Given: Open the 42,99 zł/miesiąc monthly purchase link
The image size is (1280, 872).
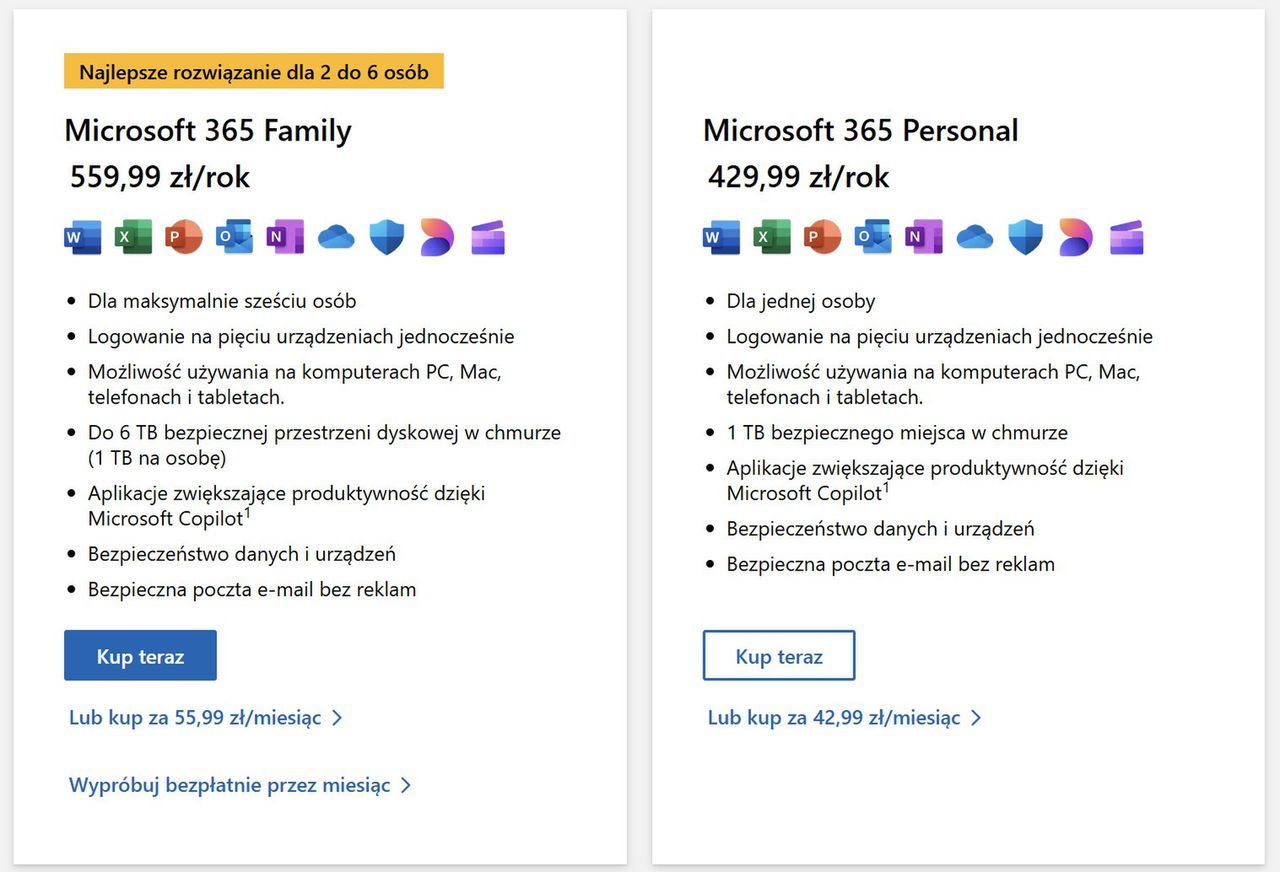Looking at the screenshot, I should pyautogui.click(x=838, y=717).
